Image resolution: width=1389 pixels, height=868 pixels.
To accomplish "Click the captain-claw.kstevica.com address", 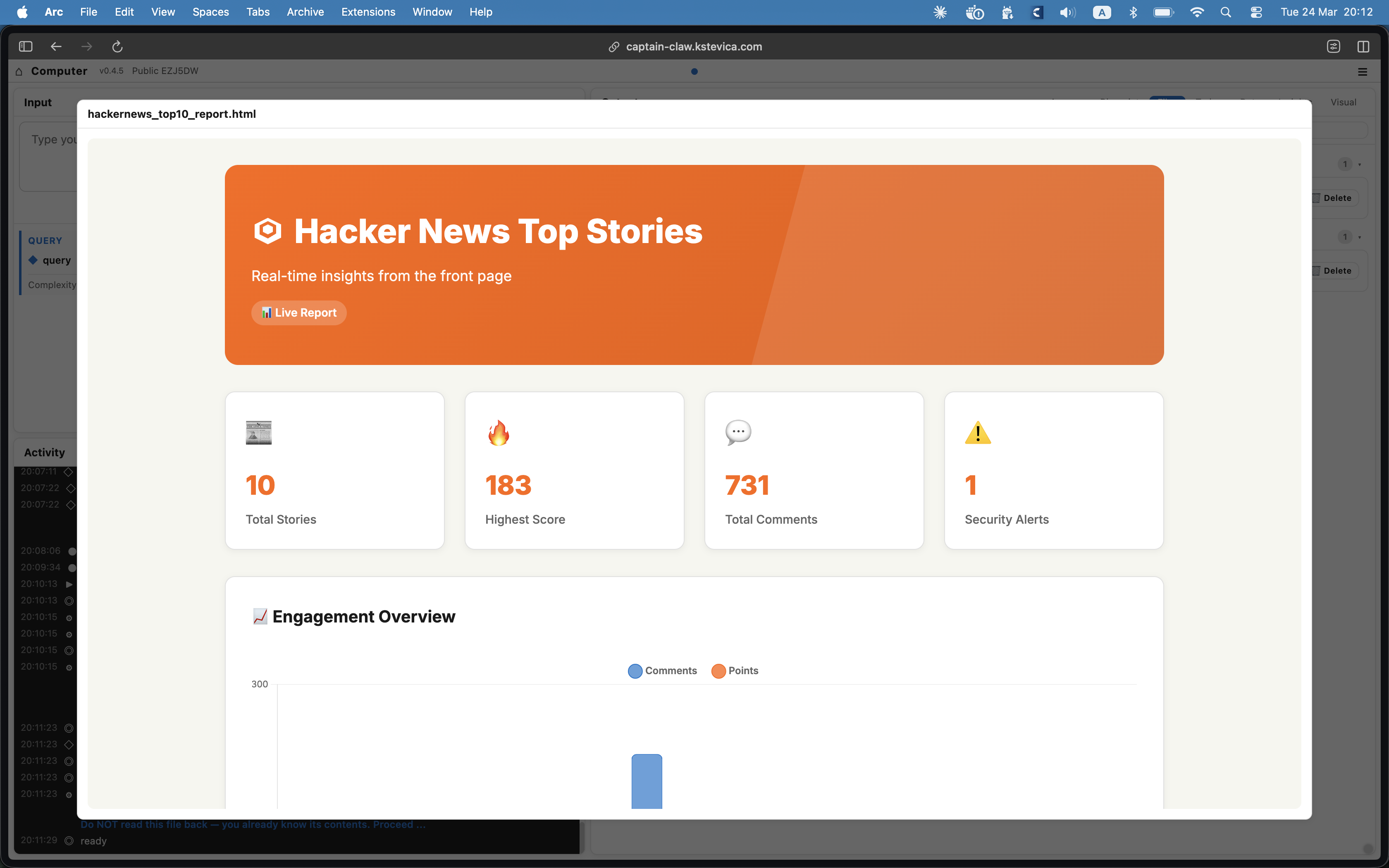I will click(x=694, y=46).
